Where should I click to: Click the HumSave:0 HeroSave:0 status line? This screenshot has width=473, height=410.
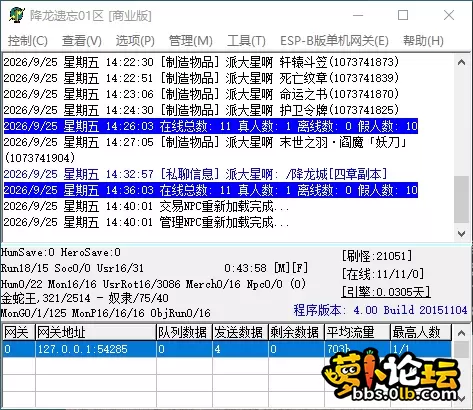pyautogui.click(x=61, y=252)
